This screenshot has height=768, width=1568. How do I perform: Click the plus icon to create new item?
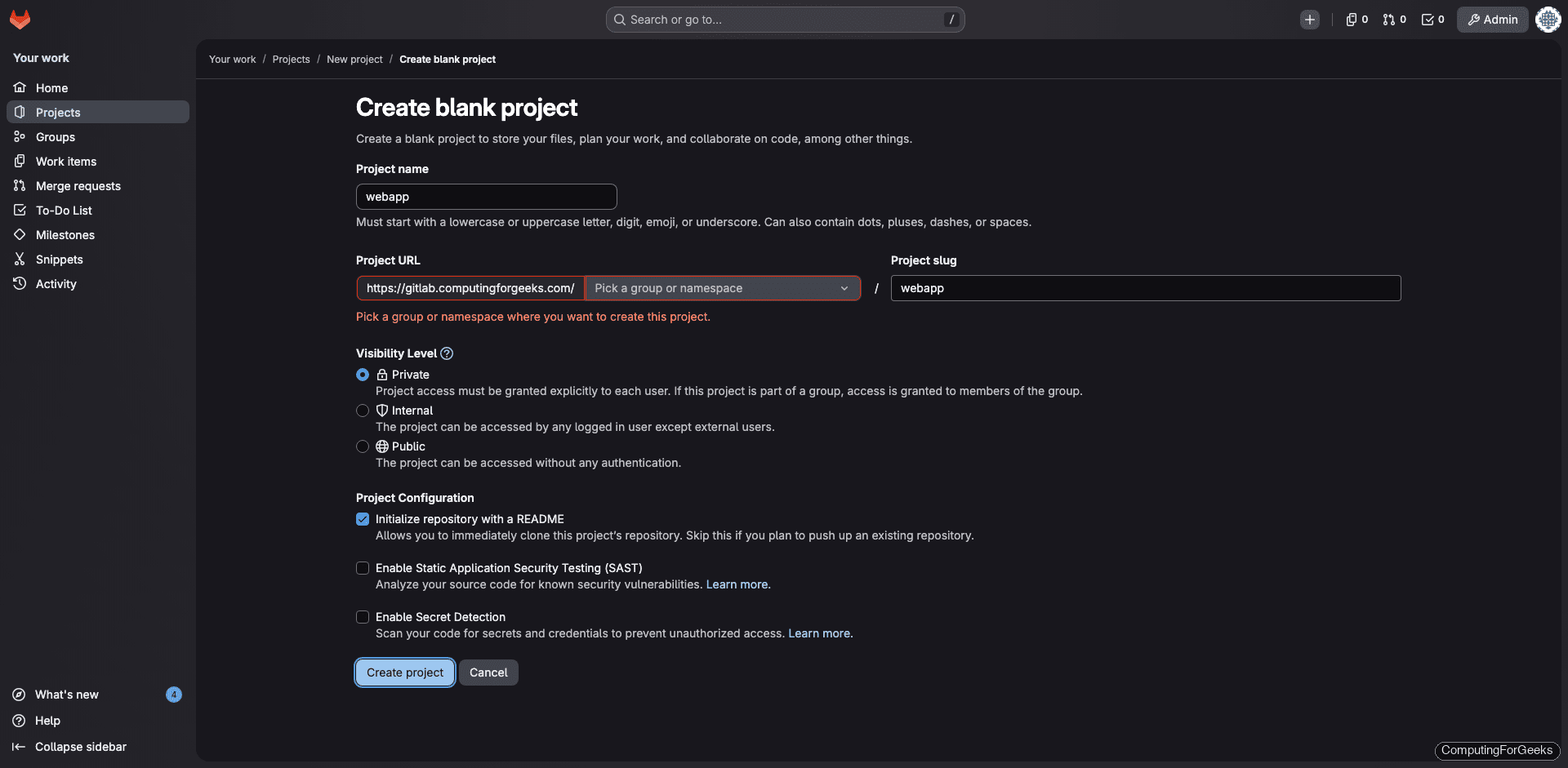[x=1310, y=19]
